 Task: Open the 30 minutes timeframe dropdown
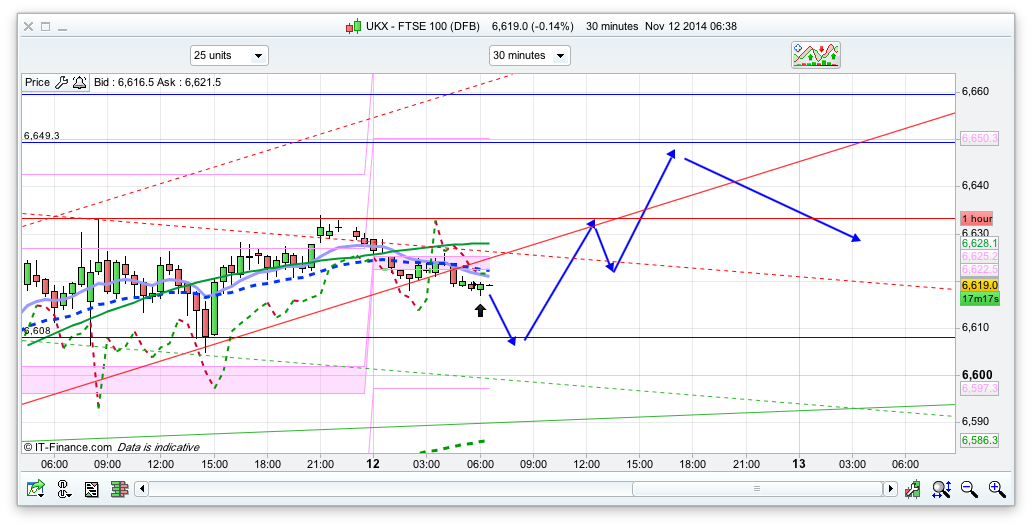coord(530,55)
